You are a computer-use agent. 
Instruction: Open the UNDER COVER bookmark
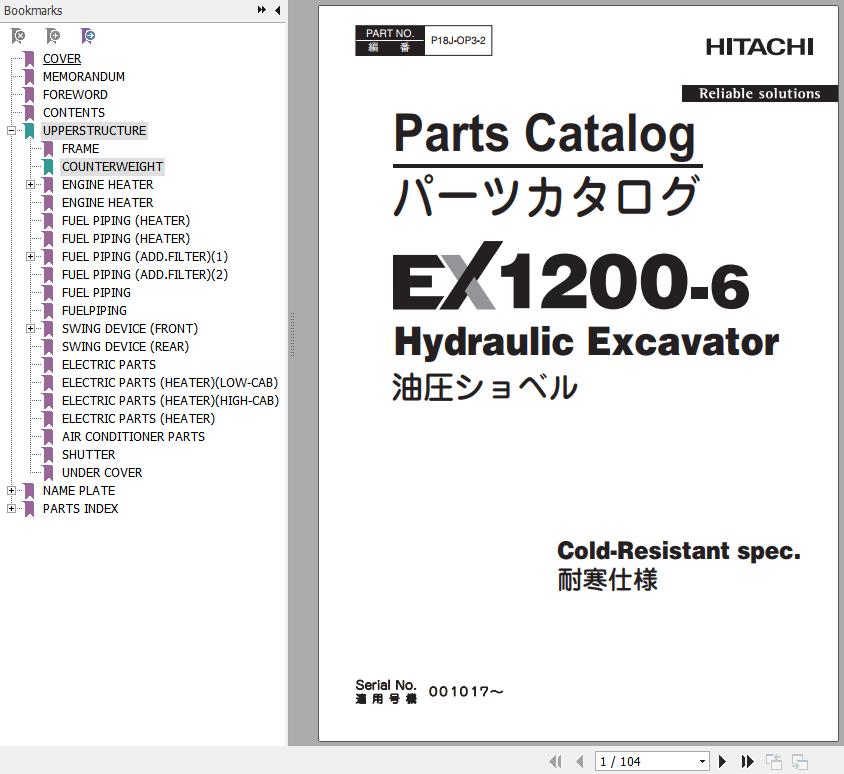click(x=102, y=473)
